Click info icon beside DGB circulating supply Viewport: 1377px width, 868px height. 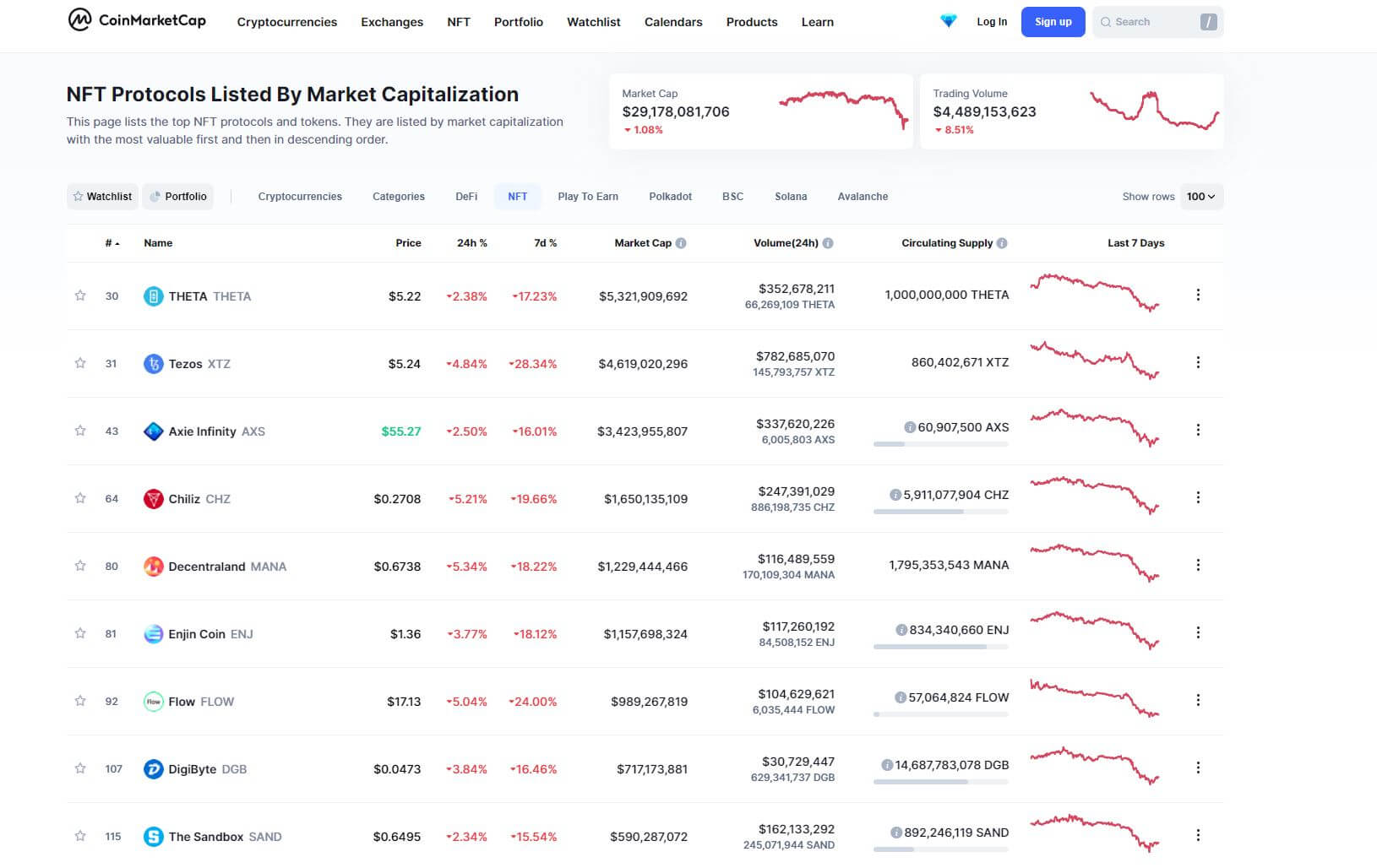(887, 765)
